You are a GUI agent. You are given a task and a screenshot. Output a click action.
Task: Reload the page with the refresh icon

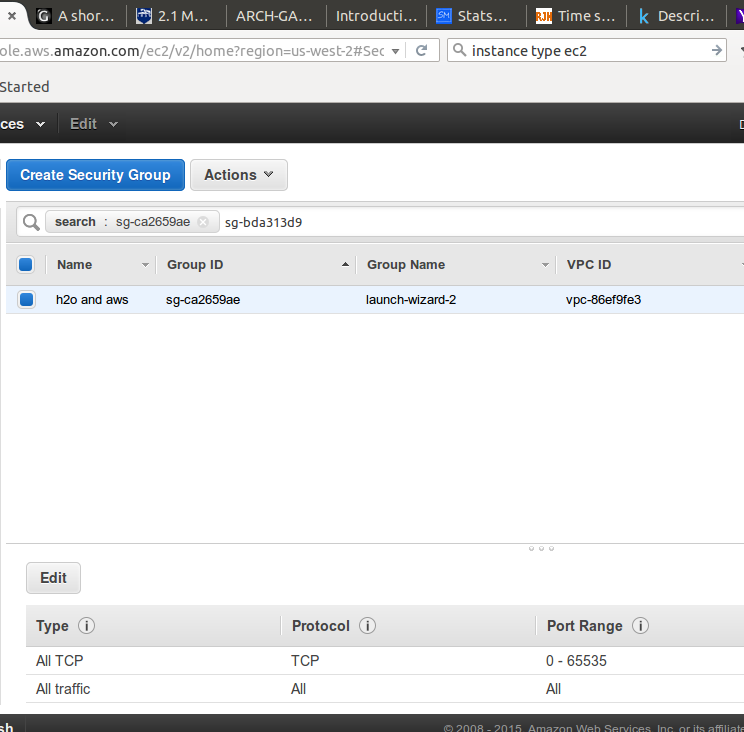pyautogui.click(x=421, y=51)
